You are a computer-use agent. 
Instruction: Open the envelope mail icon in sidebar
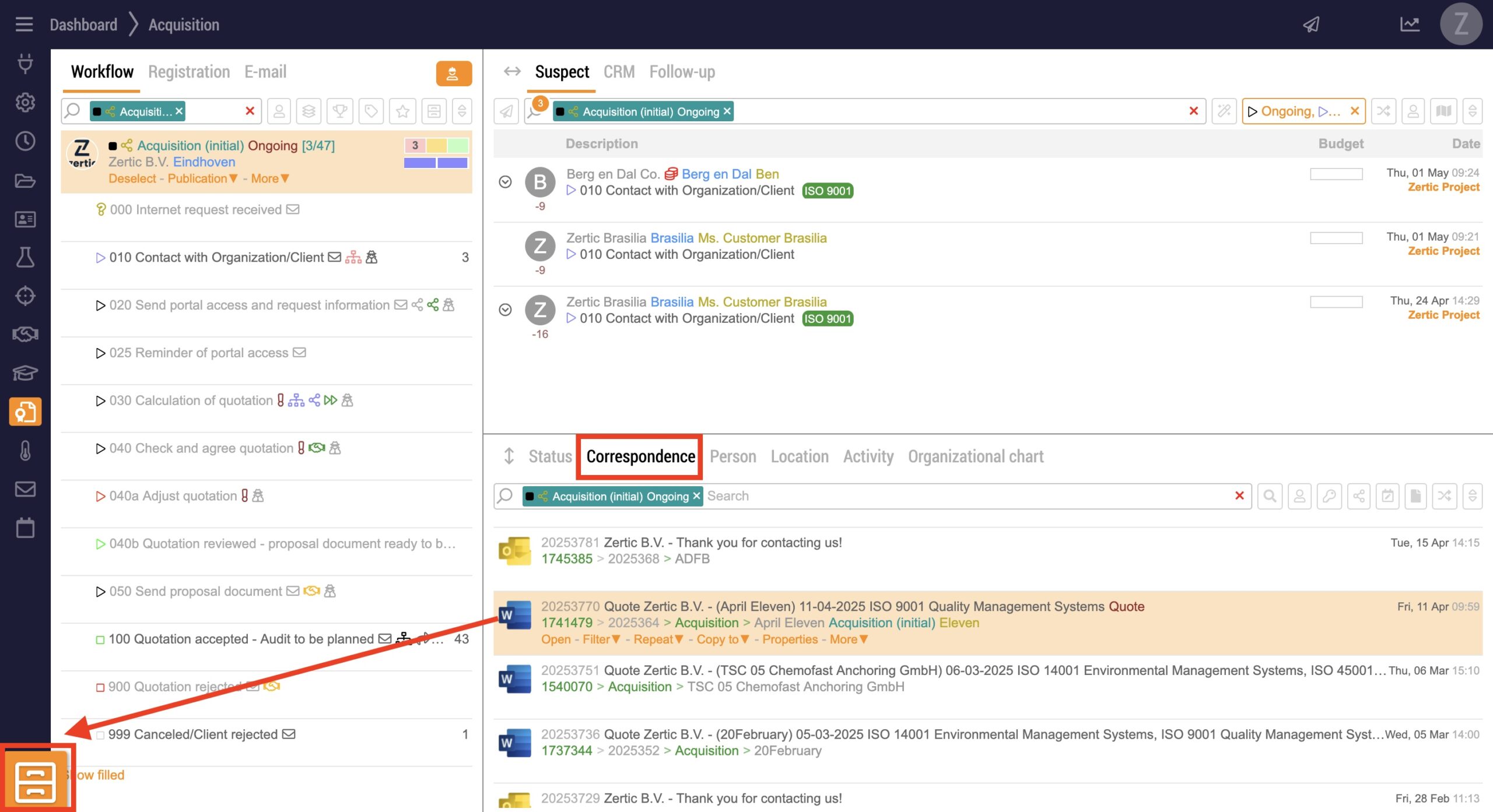click(25, 488)
